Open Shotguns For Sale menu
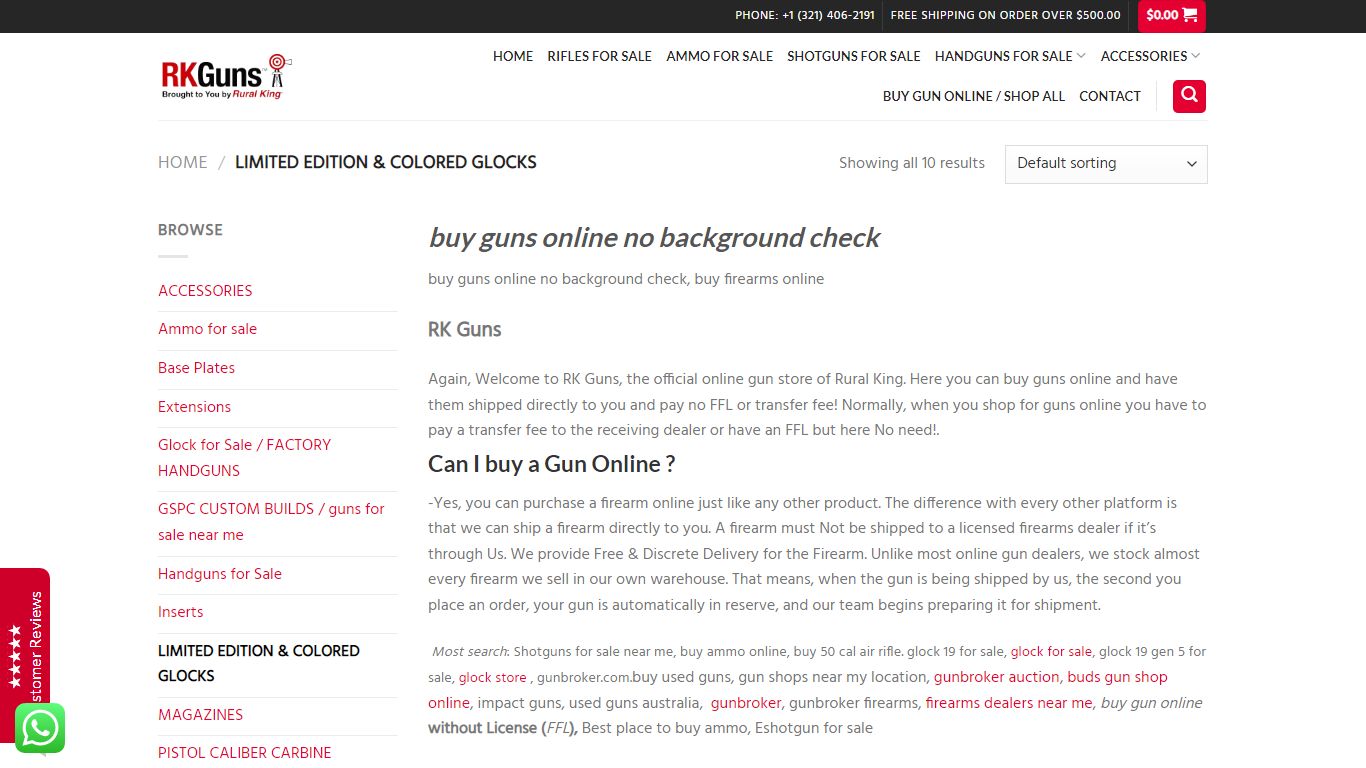The image size is (1366, 768). point(853,56)
